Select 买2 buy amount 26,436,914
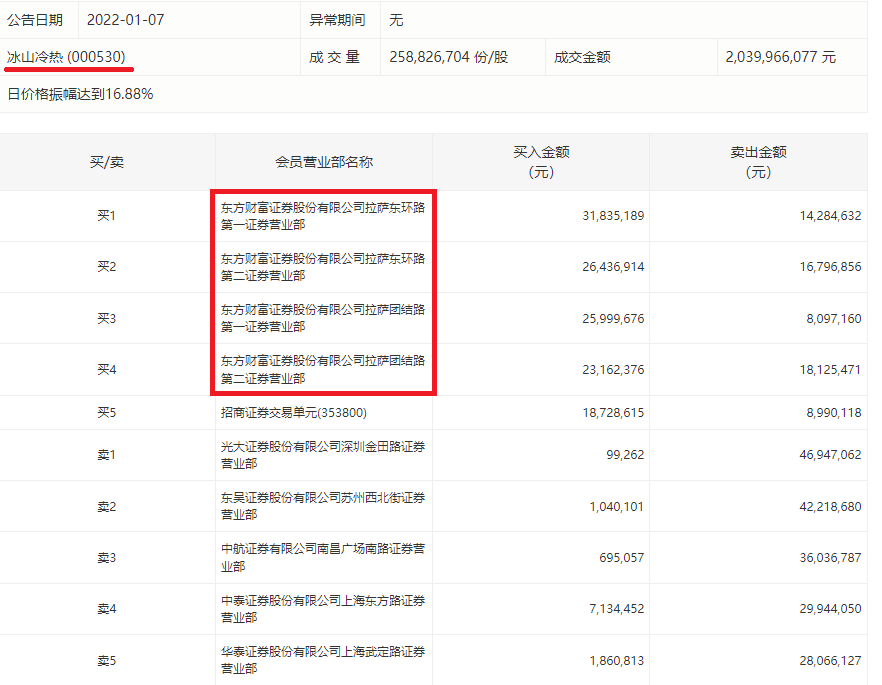 613,267
